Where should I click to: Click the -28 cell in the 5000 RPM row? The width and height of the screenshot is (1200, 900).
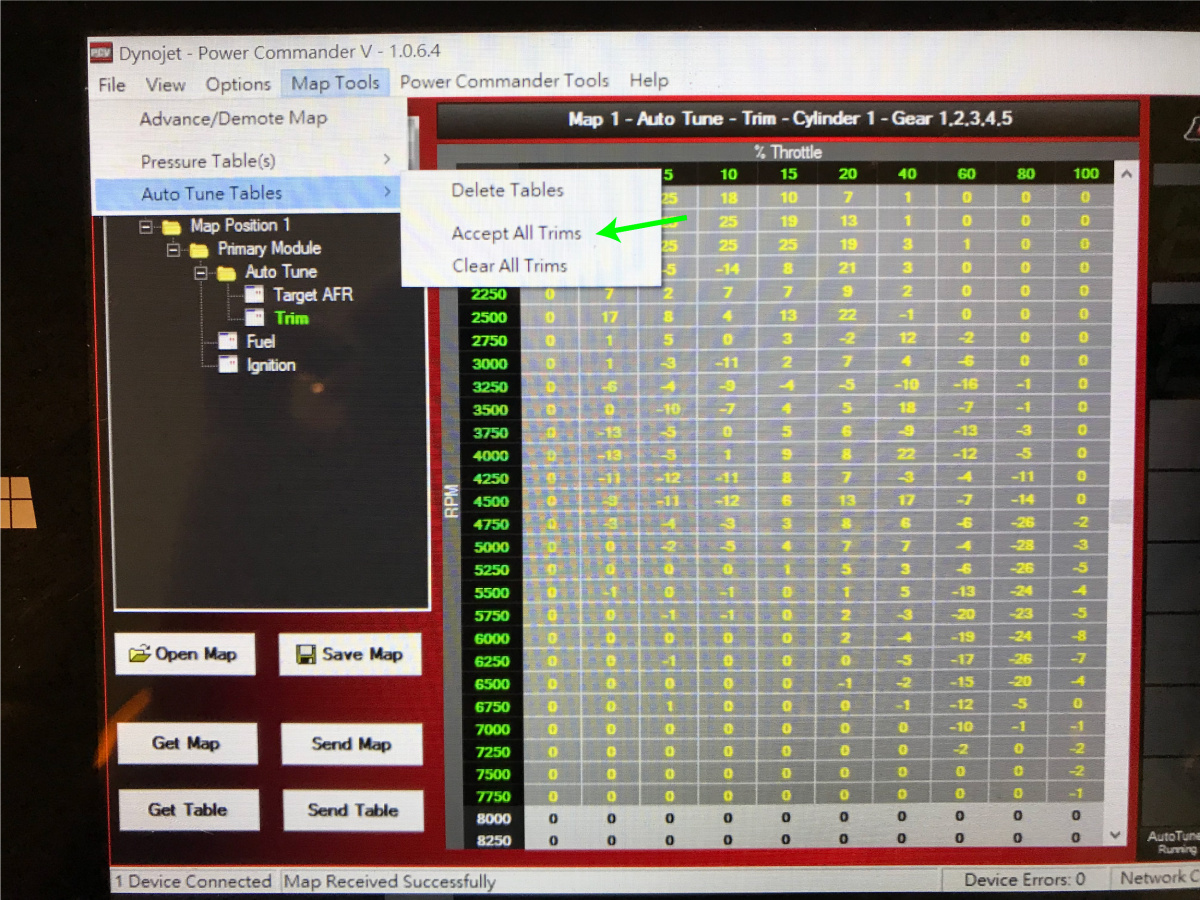point(1021,547)
